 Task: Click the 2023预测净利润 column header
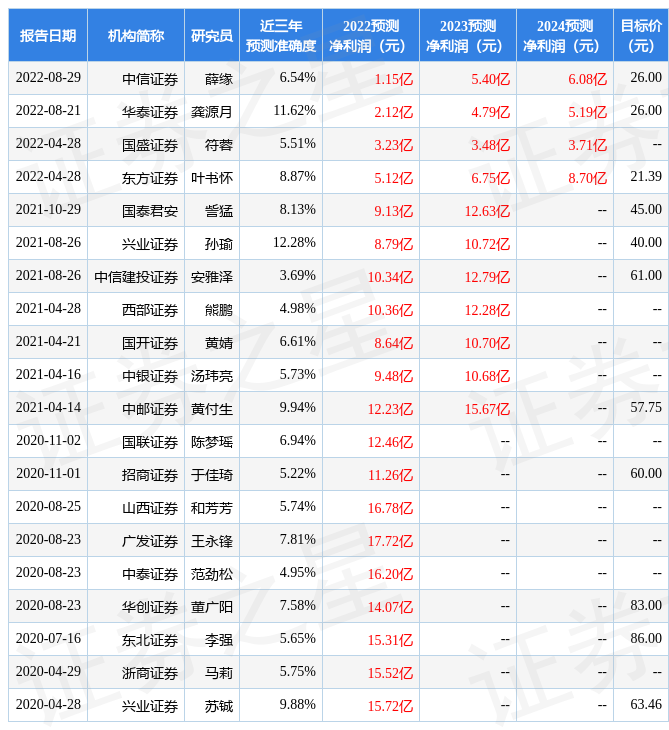pos(468,35)
